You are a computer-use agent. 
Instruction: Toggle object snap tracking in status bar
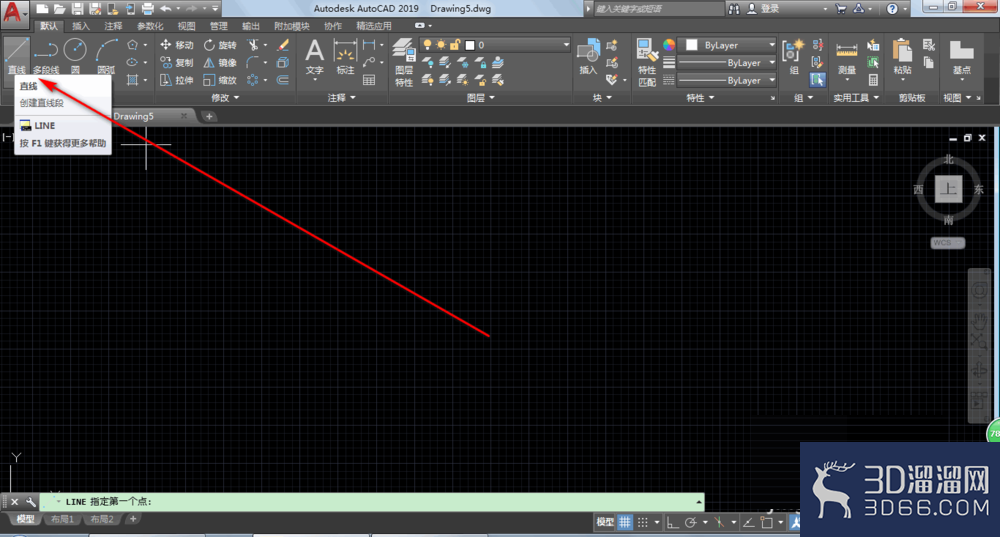coord(749,522)
